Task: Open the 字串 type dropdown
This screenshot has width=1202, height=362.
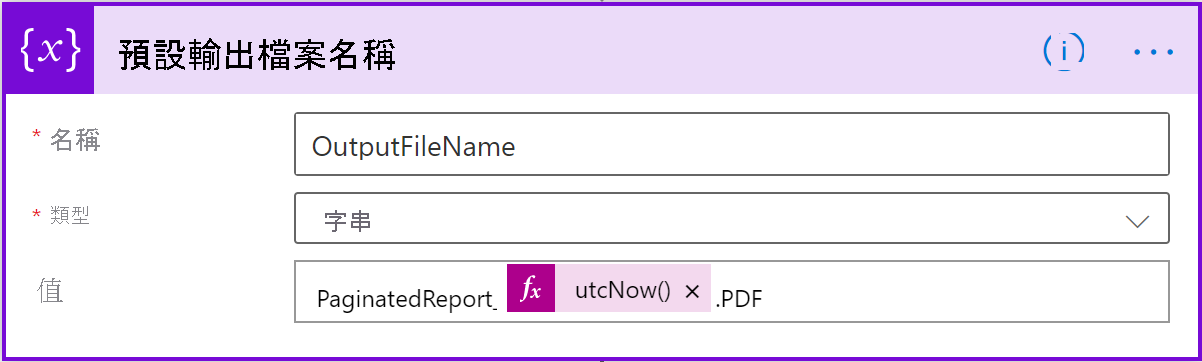Action: (732, 218)
